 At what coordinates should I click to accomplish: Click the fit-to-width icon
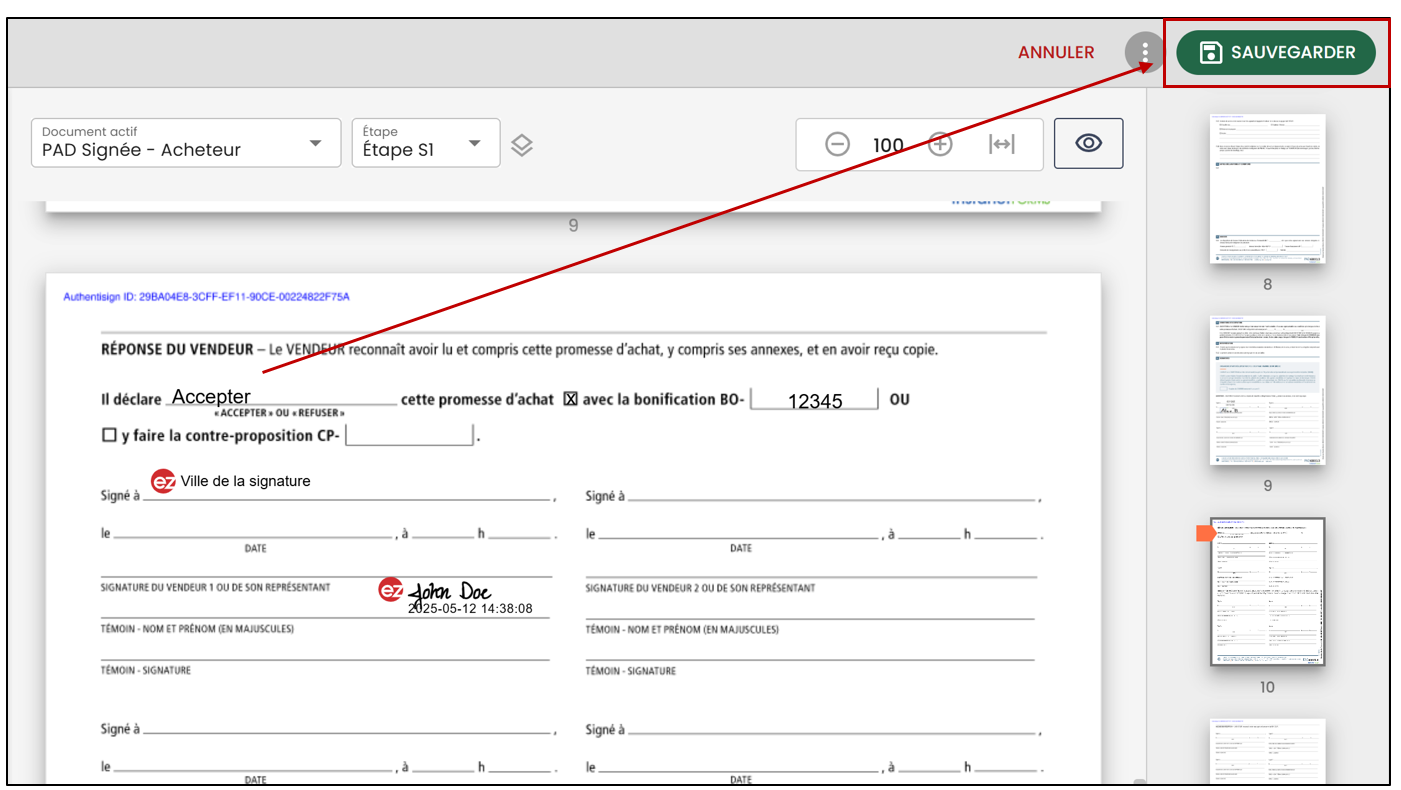coord(1001,144)
